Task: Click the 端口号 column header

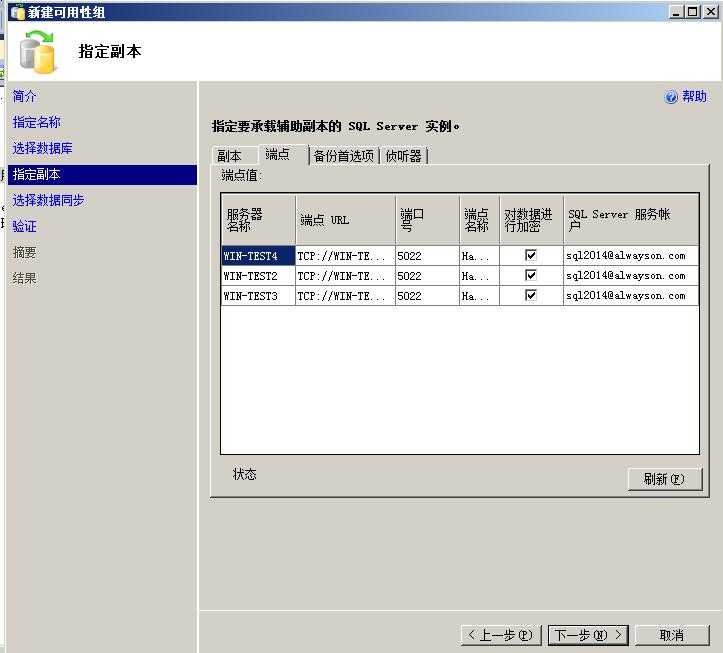Action: [x=427, y=220]
